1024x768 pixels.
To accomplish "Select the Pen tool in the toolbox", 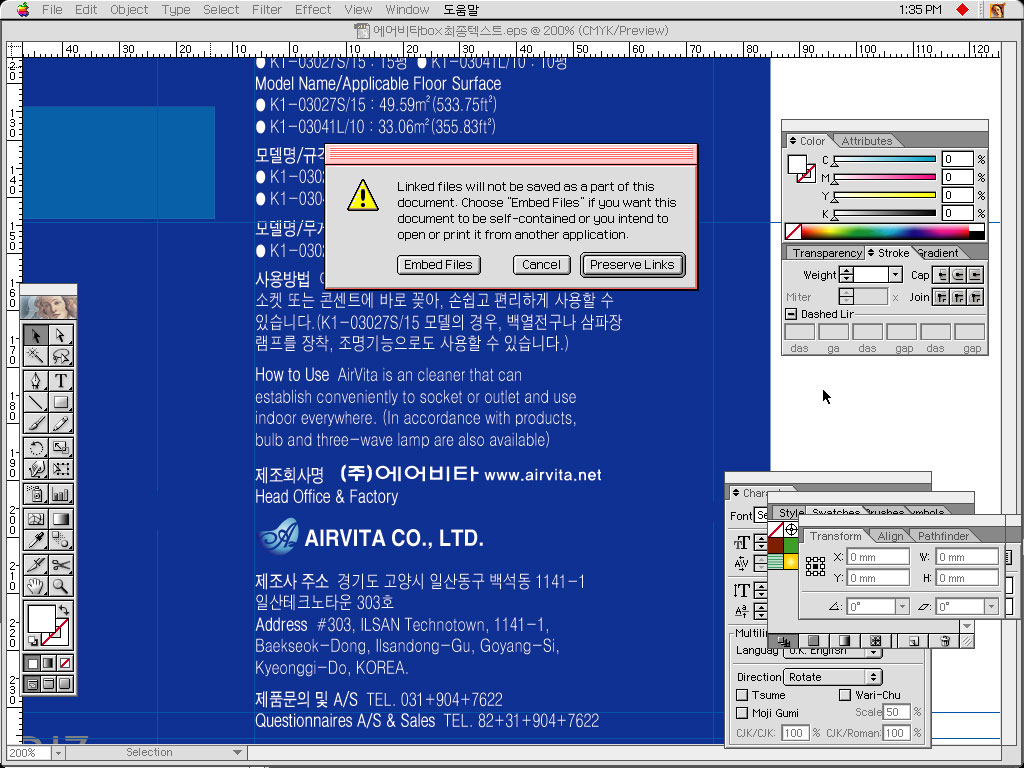I will (x=36, y=381).
